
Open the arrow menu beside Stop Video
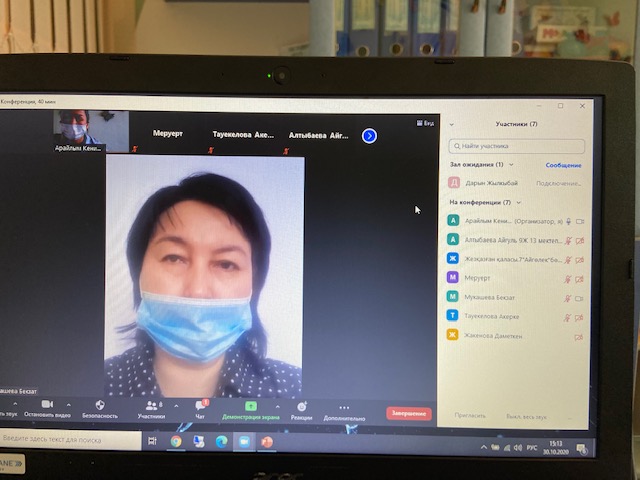pos(72,404)
